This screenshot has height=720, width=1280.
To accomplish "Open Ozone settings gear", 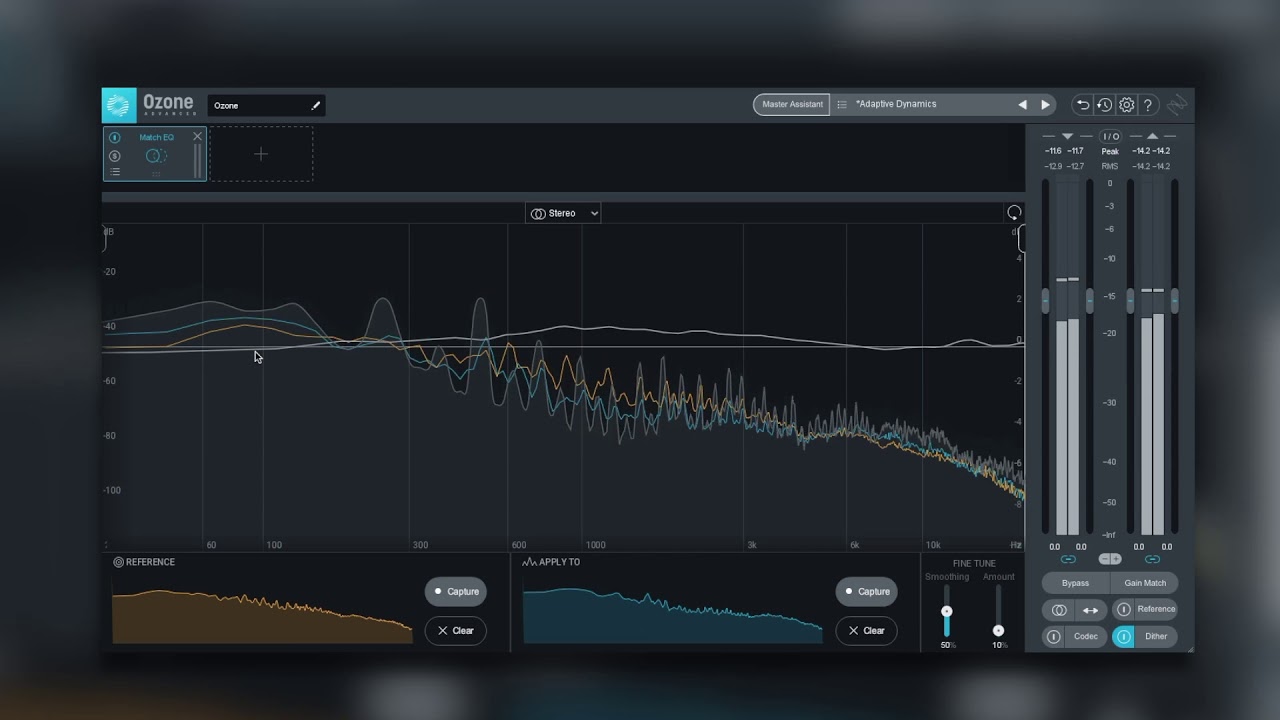I will tap(1127, 104).
